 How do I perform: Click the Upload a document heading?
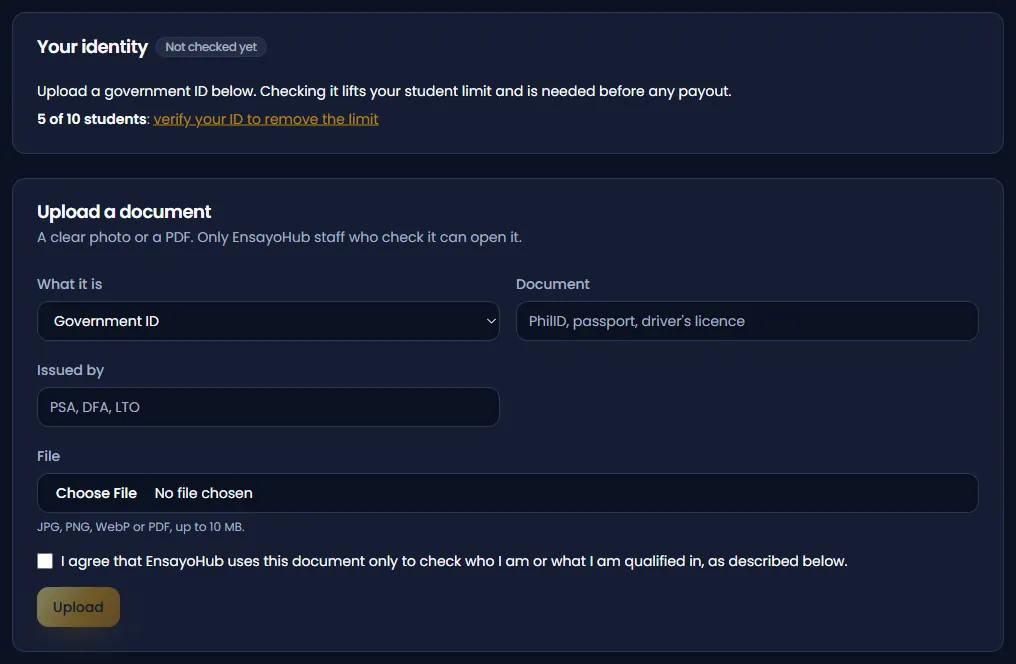click(x=124, y=212)
